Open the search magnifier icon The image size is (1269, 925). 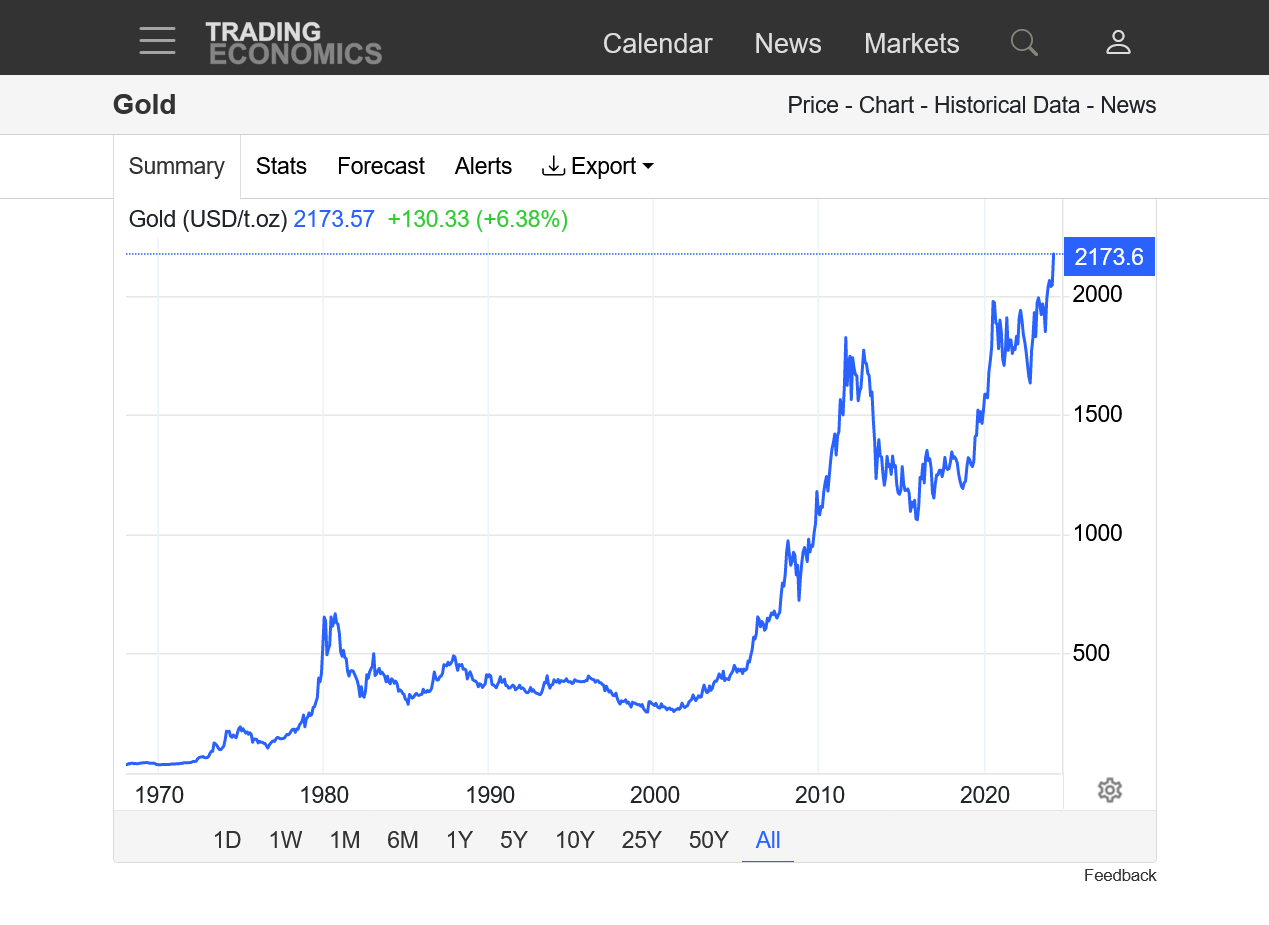pos(1024,42)
